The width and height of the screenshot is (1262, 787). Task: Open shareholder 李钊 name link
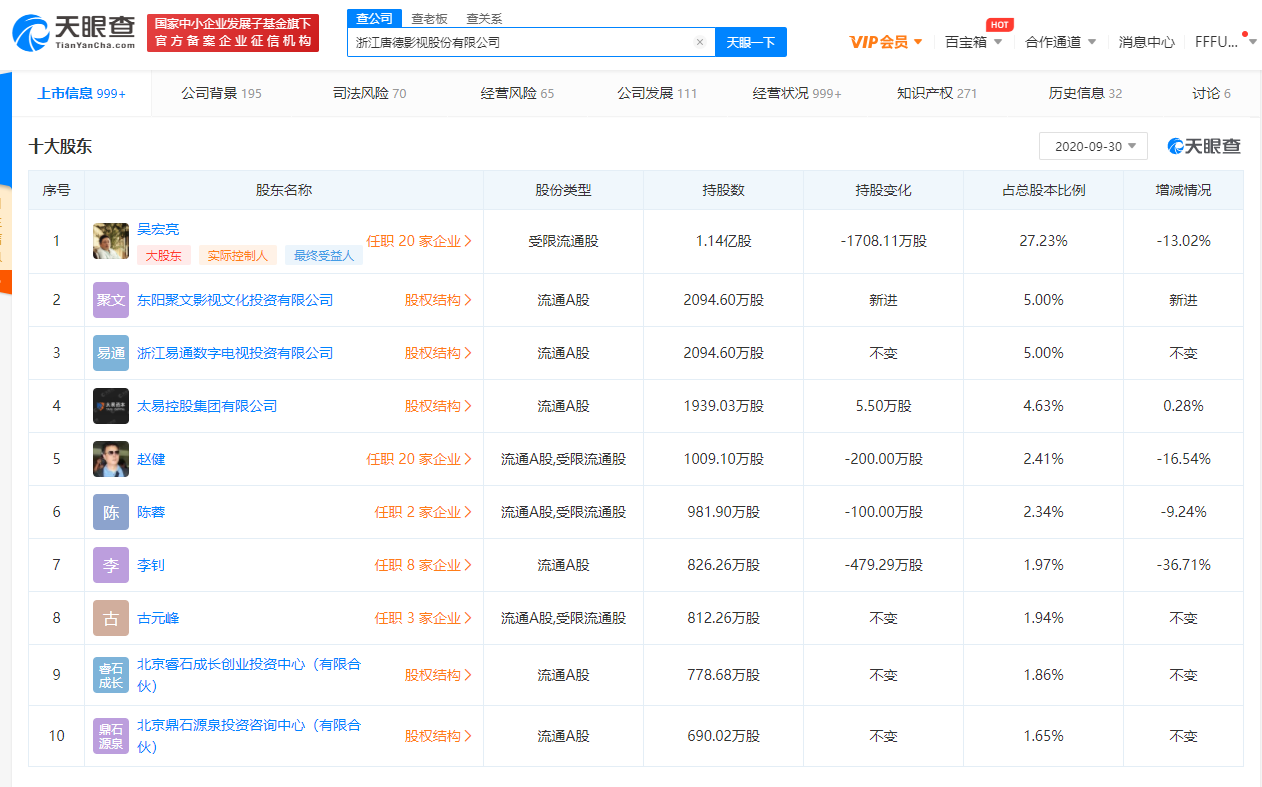pos(151,565)
